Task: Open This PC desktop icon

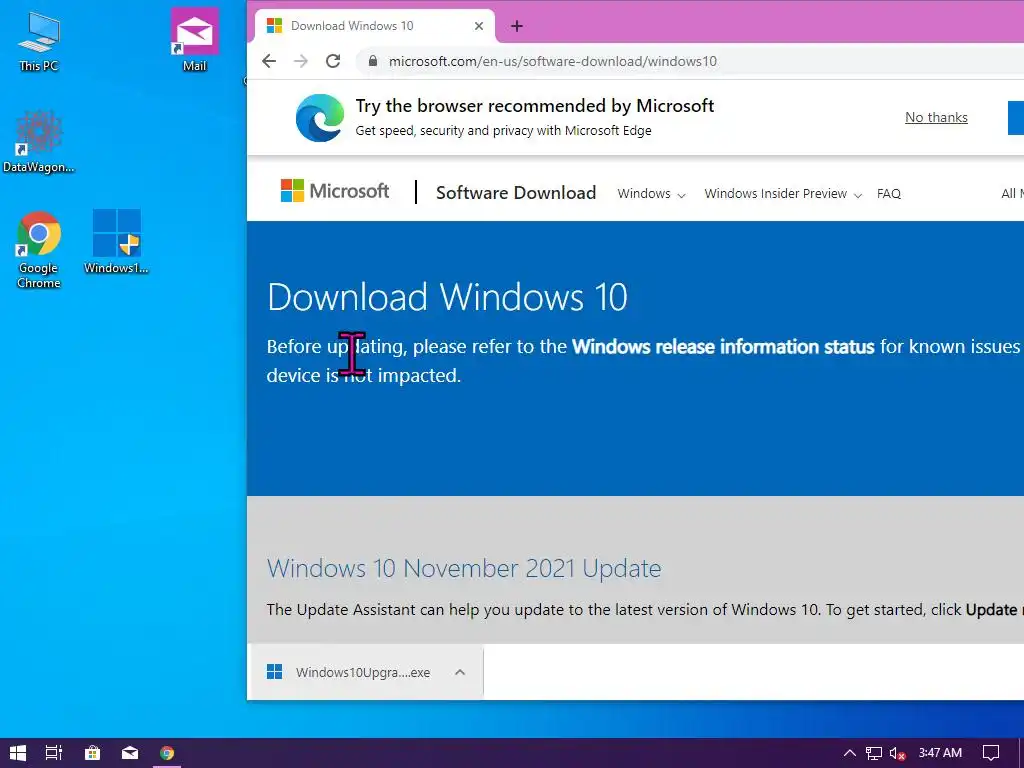Action: [39, 41]
